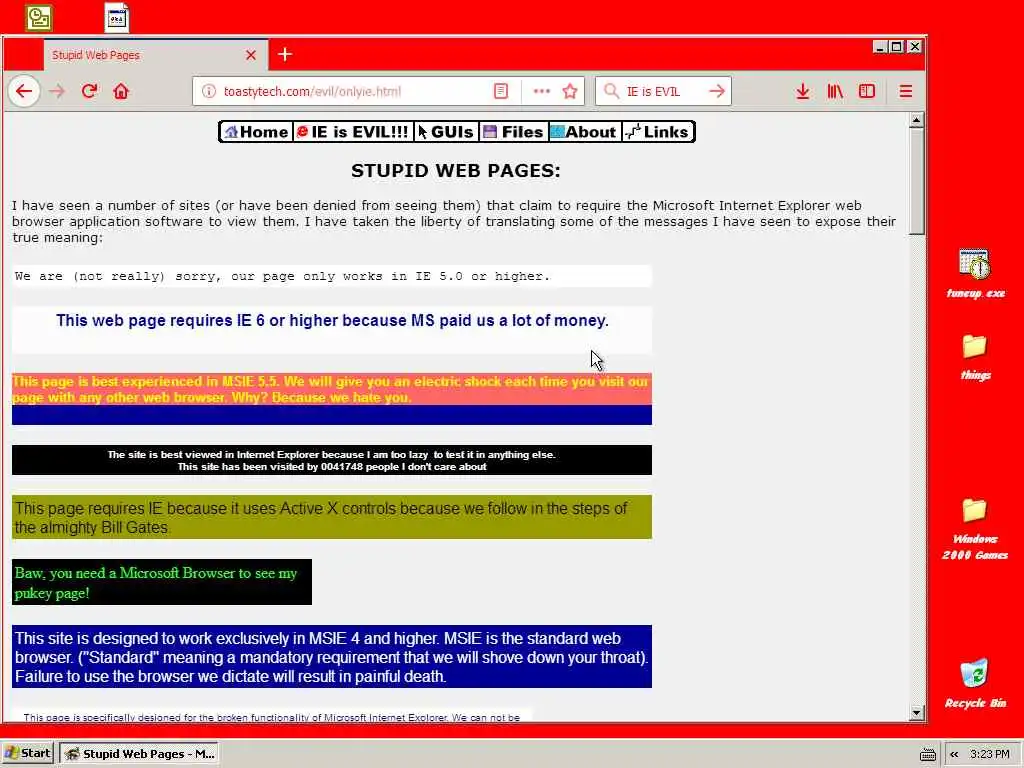Image resolution: width=1024 pixels, height=768 pixels.
Task: Click the keyboard icon in system tray
Action: [x=927, y=754]
